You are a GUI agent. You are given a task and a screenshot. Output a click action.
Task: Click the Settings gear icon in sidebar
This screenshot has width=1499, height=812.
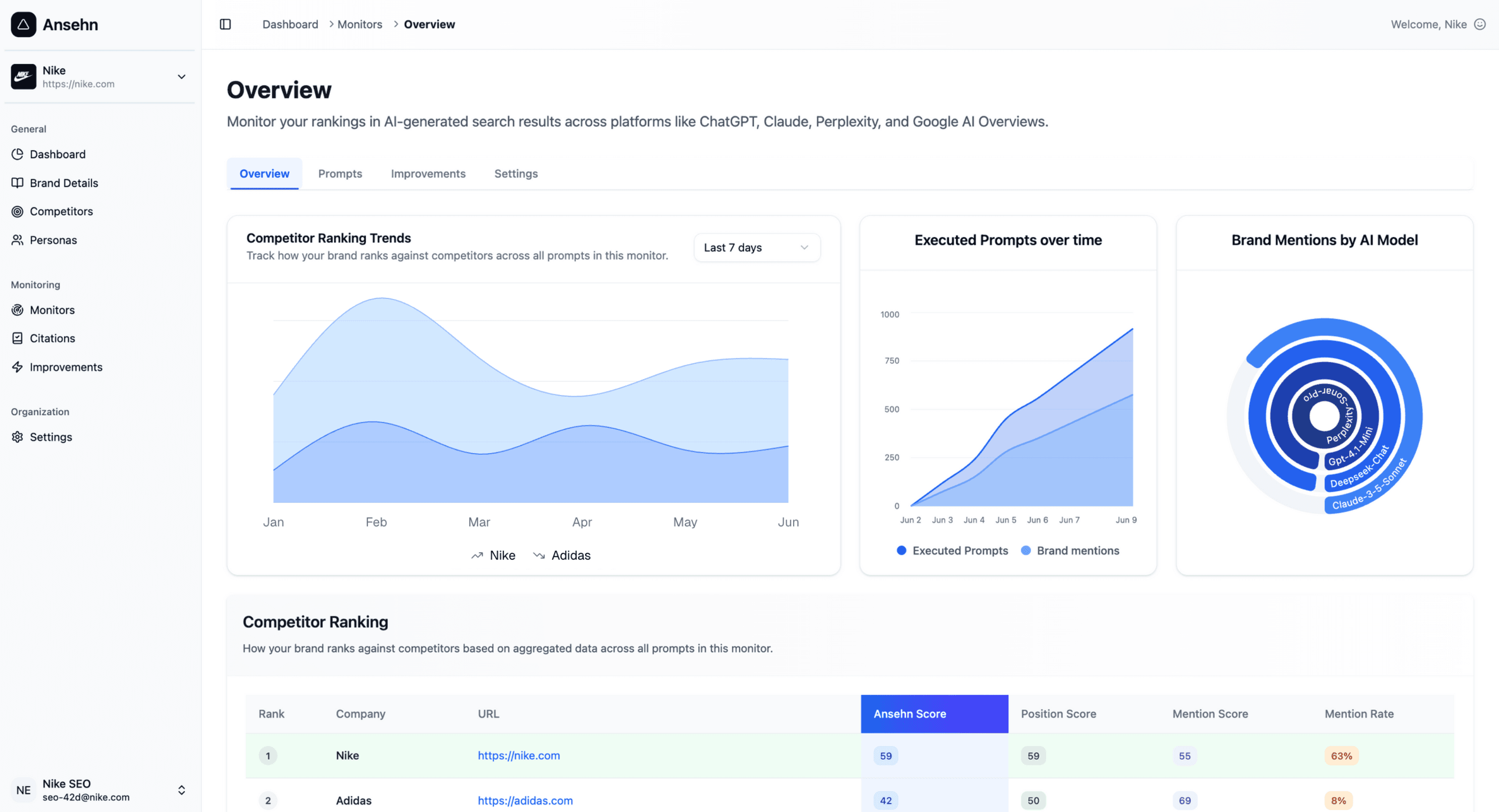17,437
